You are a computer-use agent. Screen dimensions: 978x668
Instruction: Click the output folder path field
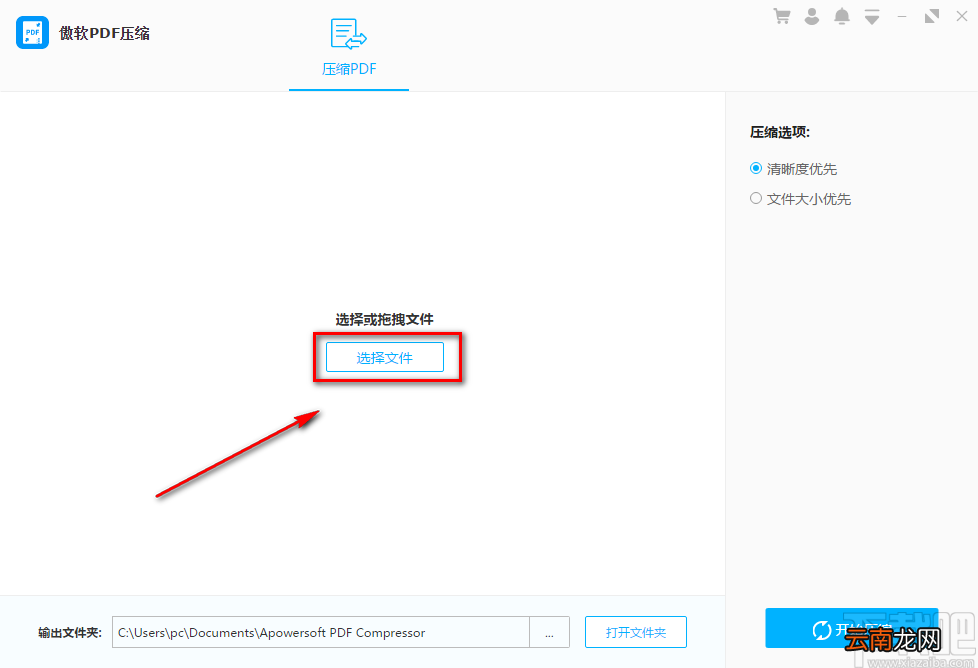click(x=321, y=632)
